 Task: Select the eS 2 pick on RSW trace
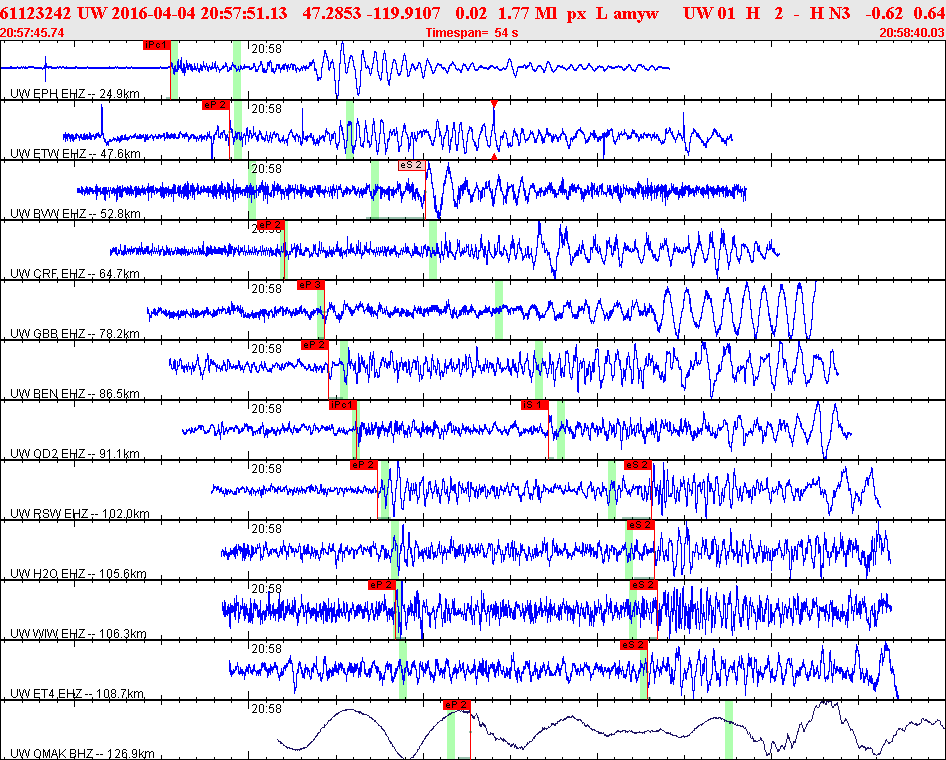click(x=638, y=465)
